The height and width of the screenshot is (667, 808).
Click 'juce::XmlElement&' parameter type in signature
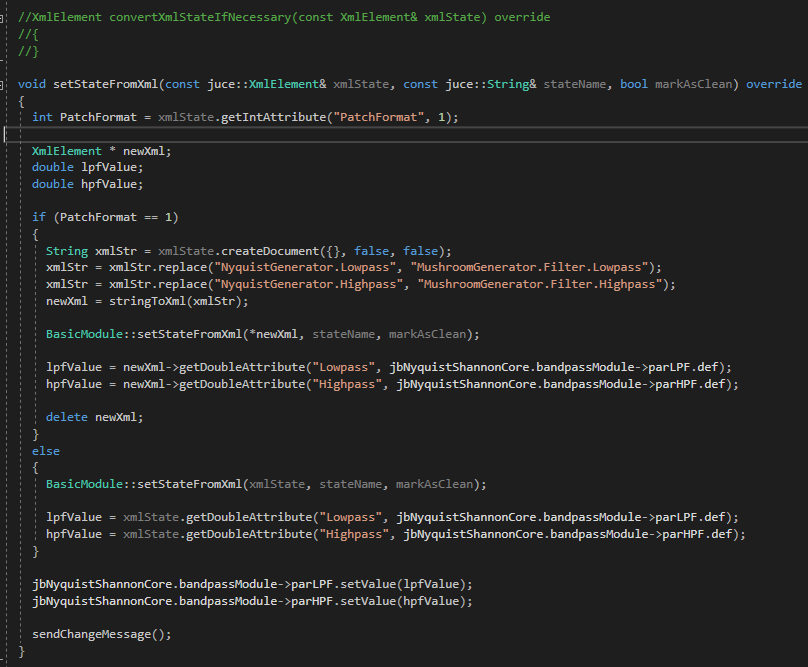coord(267,84)
